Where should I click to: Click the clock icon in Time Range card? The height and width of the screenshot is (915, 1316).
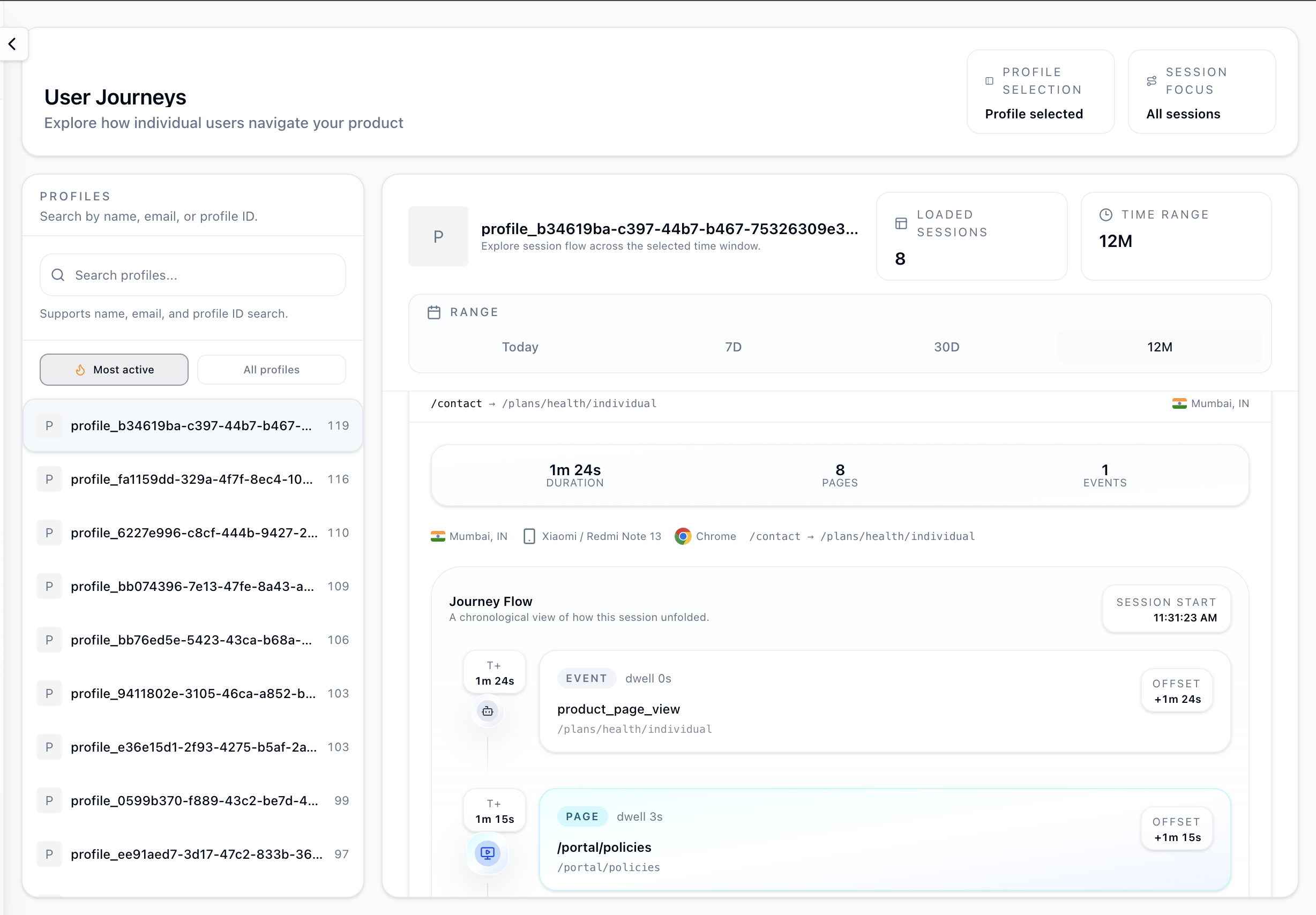(1105, 214)
